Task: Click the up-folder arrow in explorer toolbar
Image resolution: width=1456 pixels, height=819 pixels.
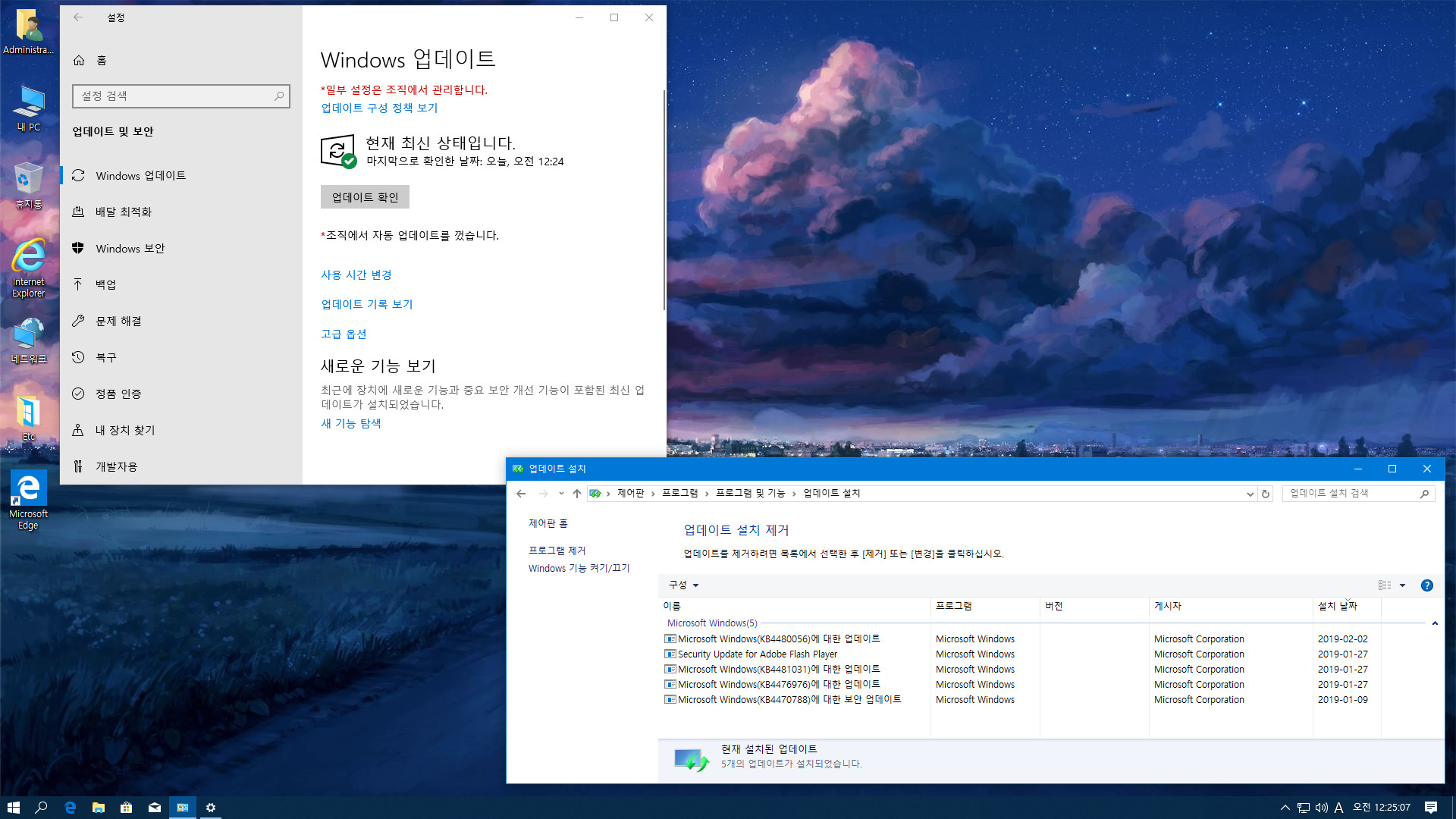Action: click(577, 494)
